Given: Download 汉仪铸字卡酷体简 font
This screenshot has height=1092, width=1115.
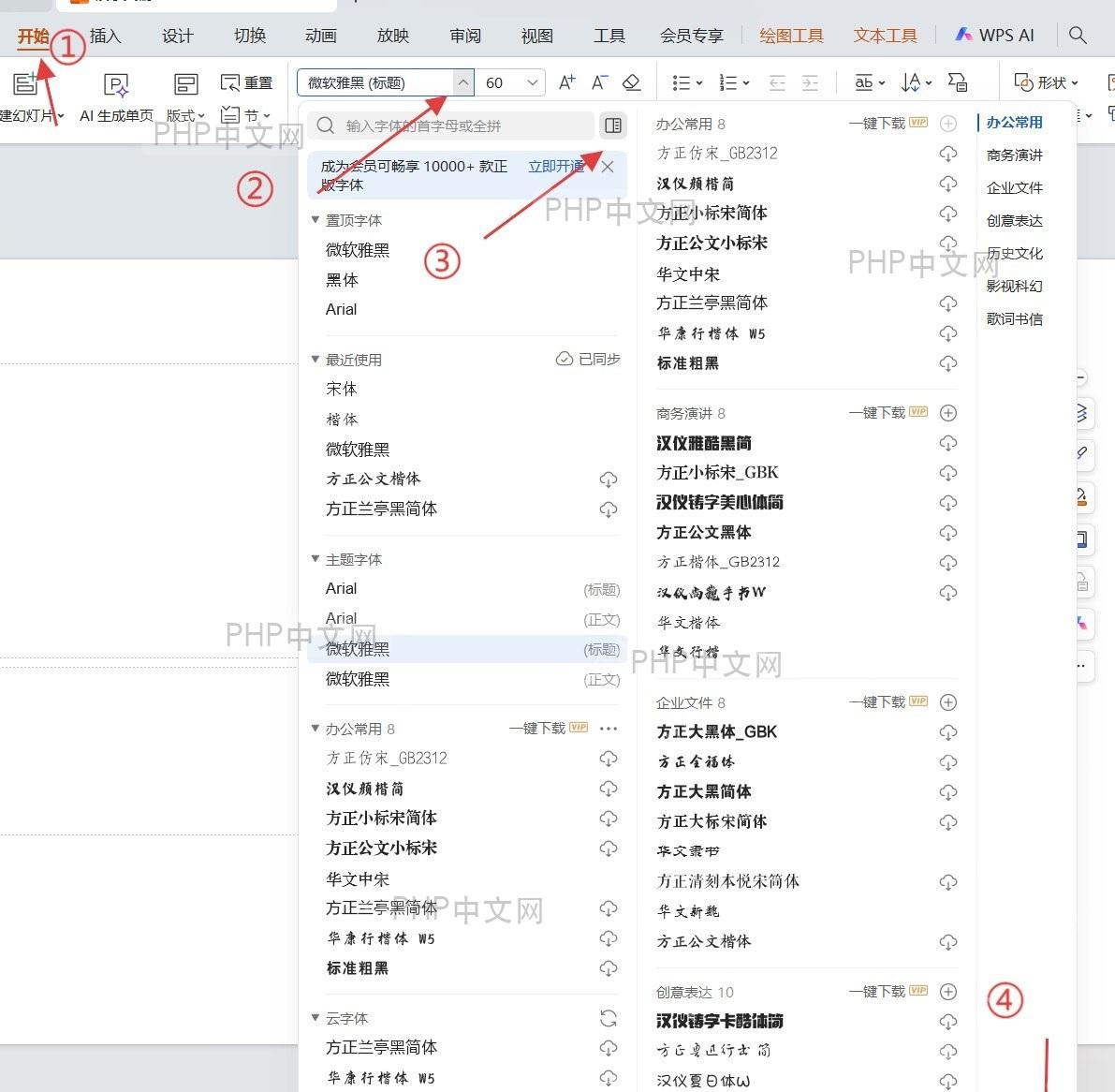Looking at the screenshot, I should [948, 1022].
